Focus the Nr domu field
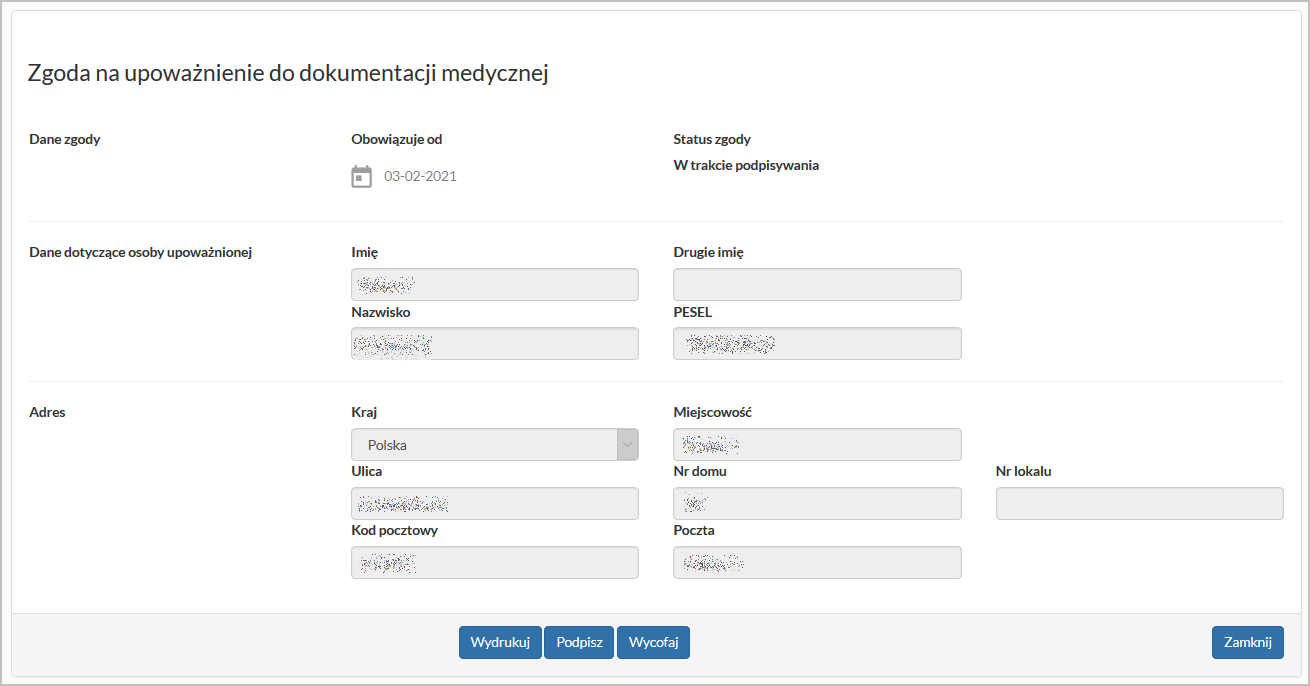1310x686 pixels. pos(817,504)
